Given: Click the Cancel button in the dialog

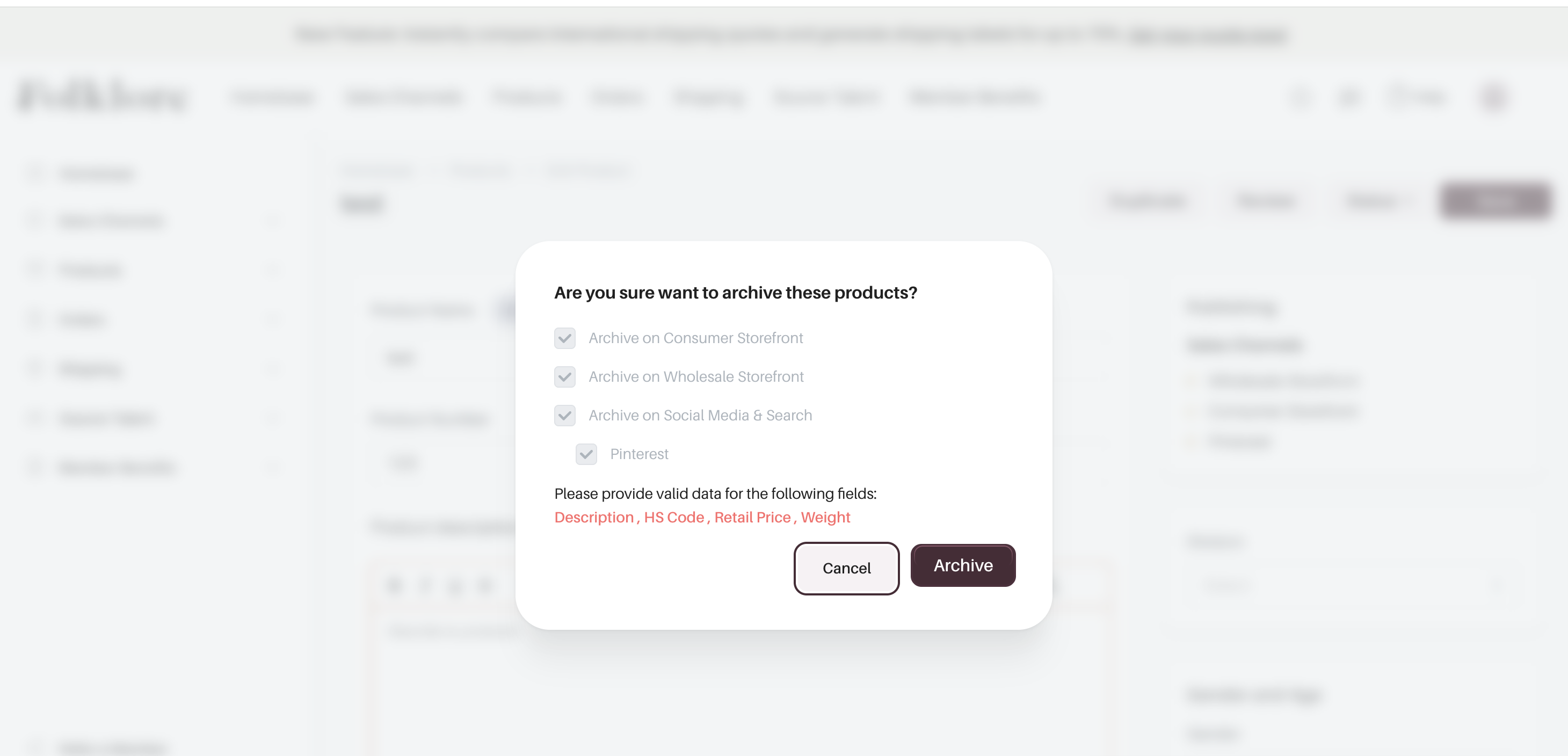Looking at the screenshot, I should (x=846, y=568).
